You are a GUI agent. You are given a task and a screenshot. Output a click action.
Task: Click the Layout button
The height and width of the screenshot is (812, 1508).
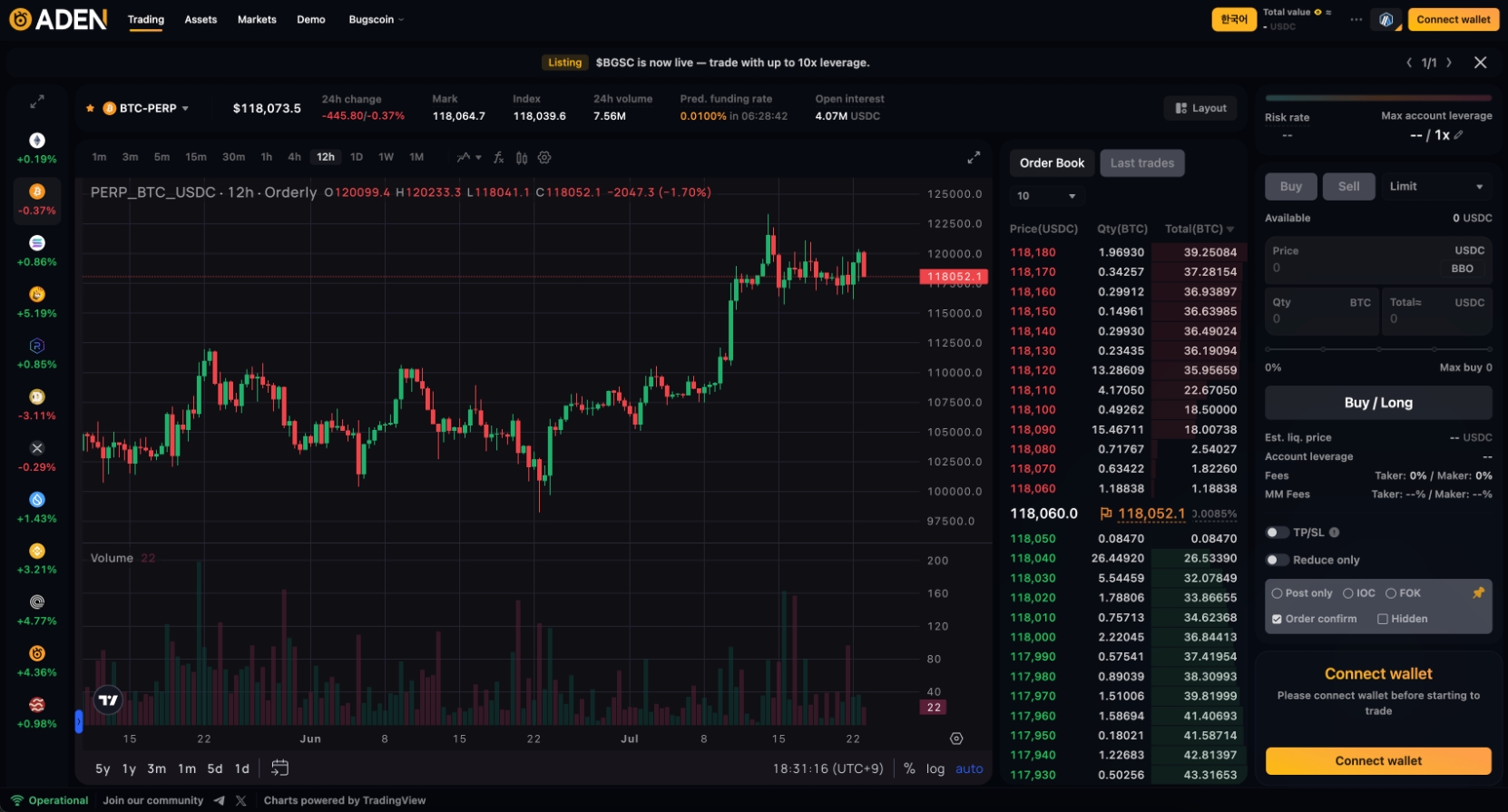point(1200,108)
